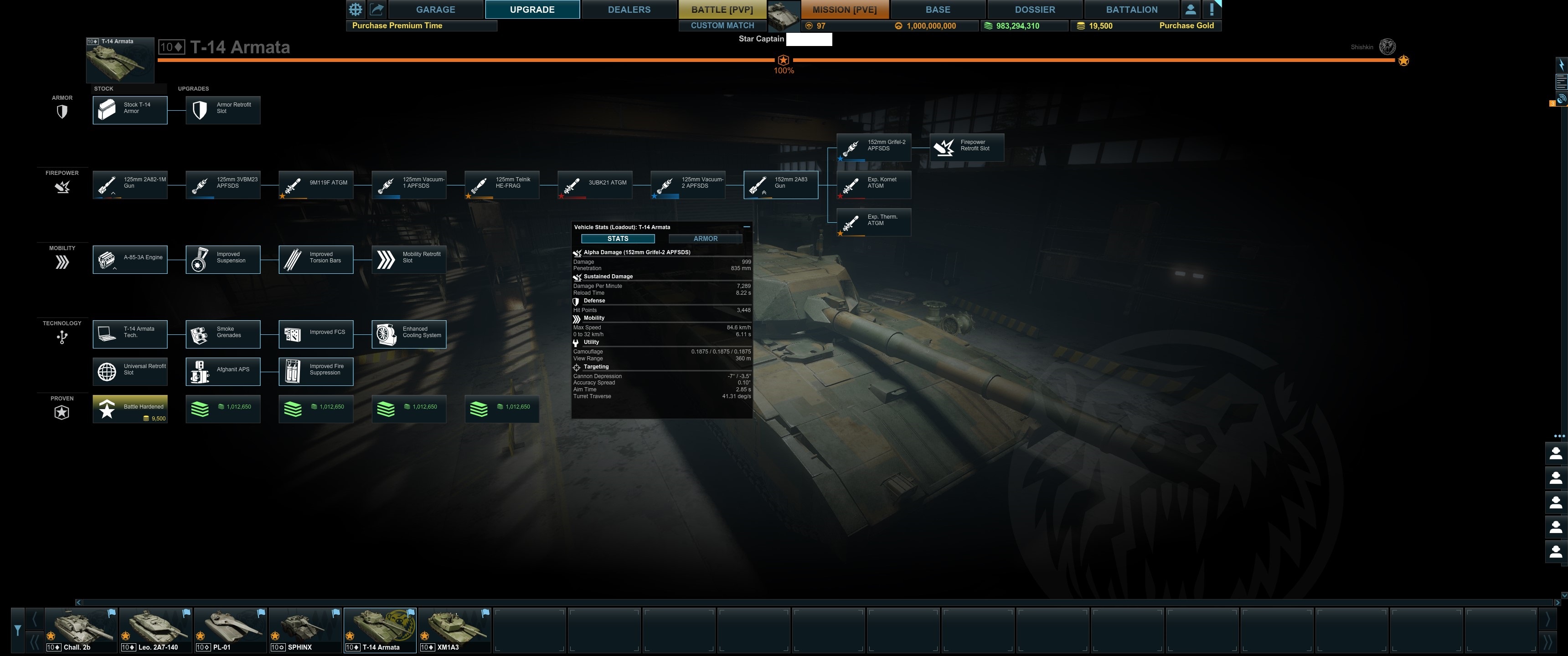1568x656 pixels.
Task: Toggle the Improved Fire Suppression module
Action: (316, 372)
